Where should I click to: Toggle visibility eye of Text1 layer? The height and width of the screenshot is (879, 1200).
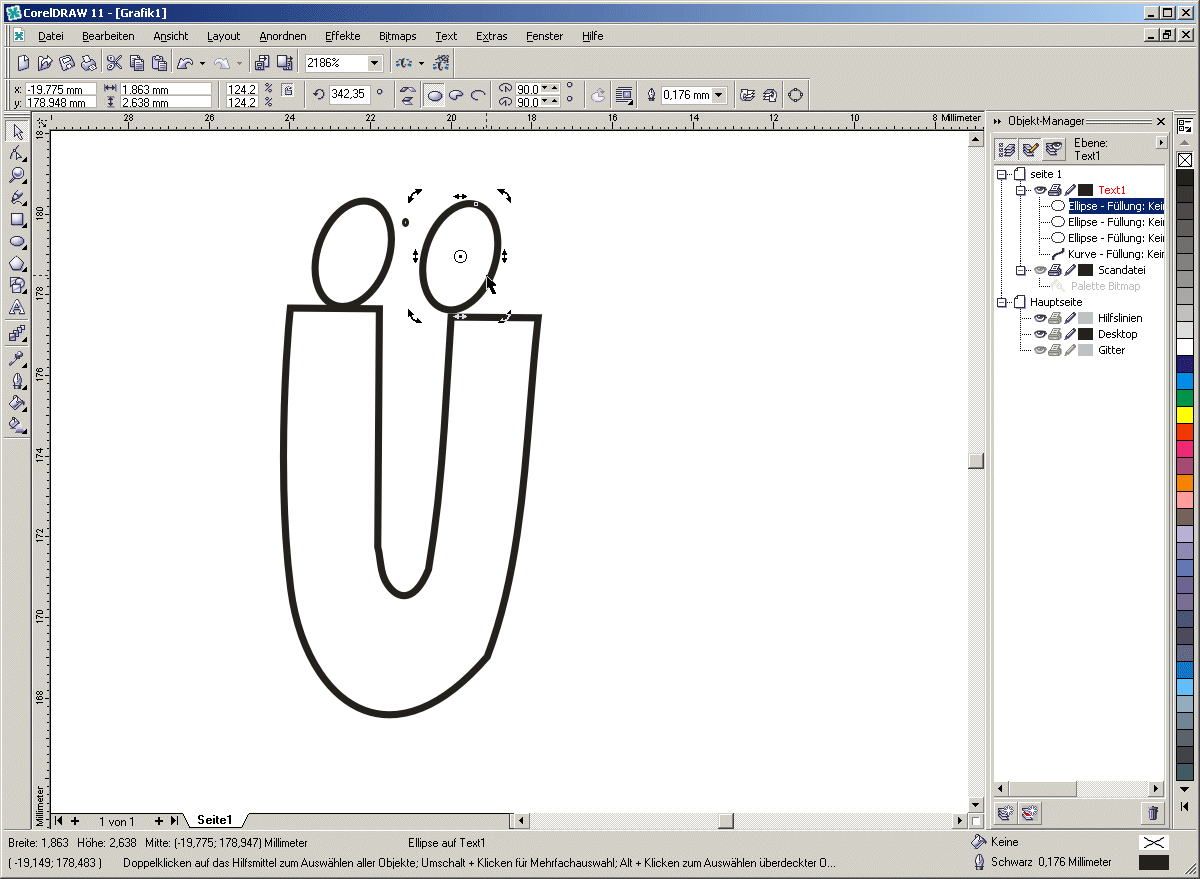tap(1040, 190)
